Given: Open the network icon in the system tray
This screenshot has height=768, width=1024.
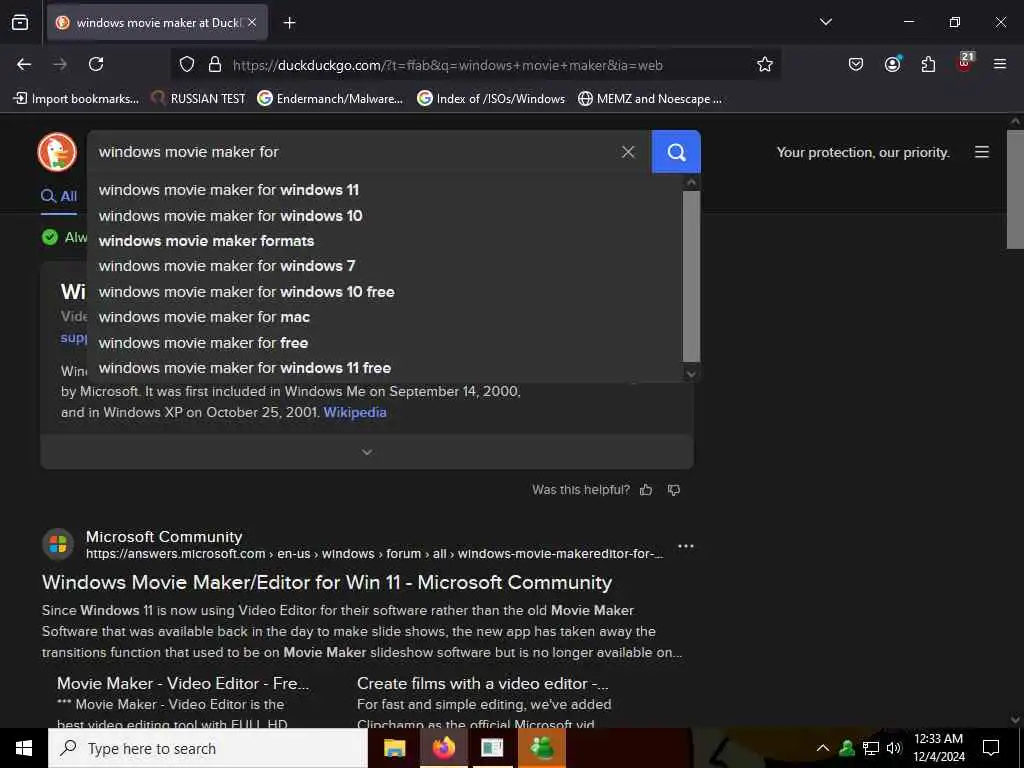Looking at the screenshot, I should 871,748.
